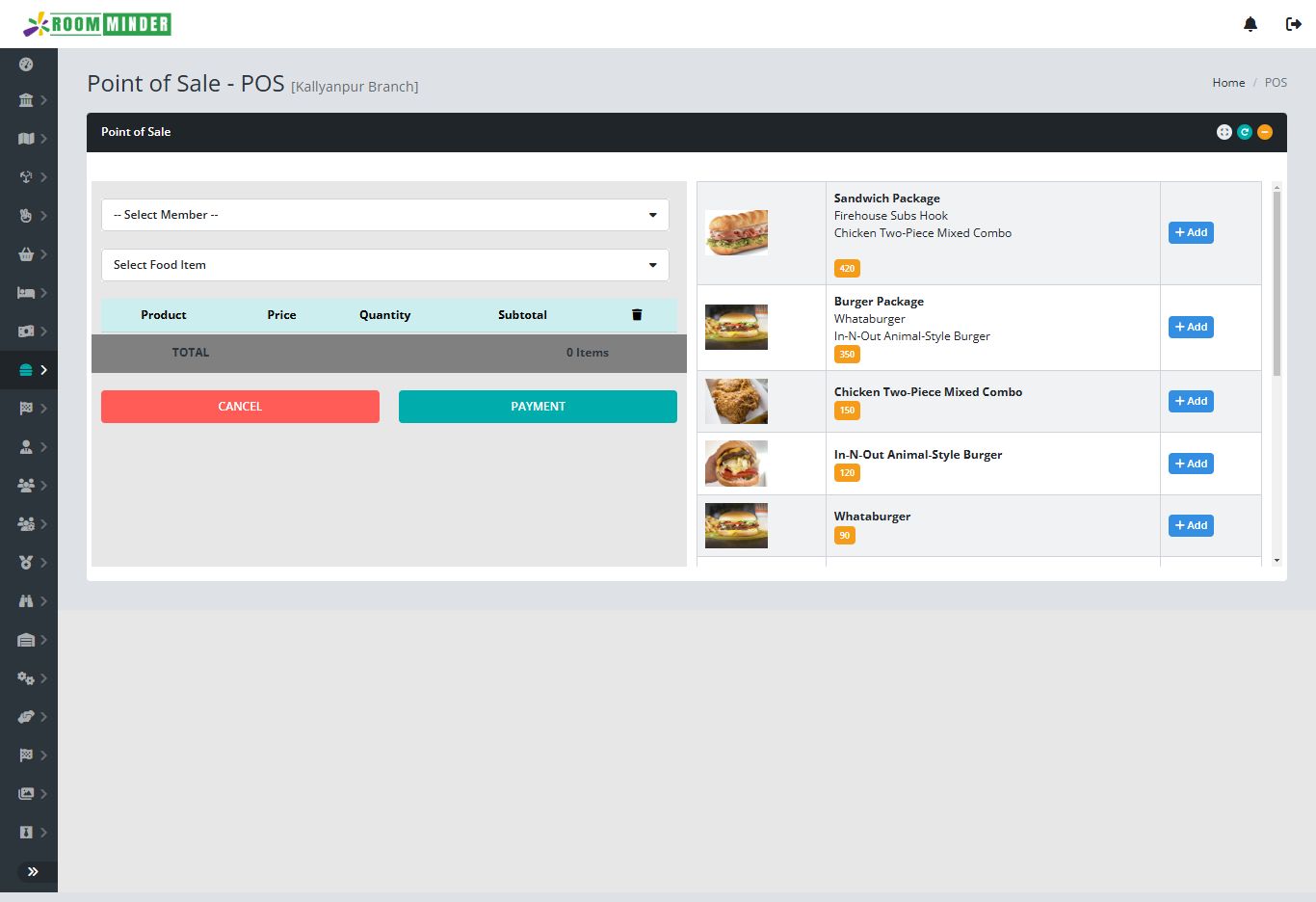Click the Subtotal column header
Screen dimensions: 1316x902
coord(522,315)
